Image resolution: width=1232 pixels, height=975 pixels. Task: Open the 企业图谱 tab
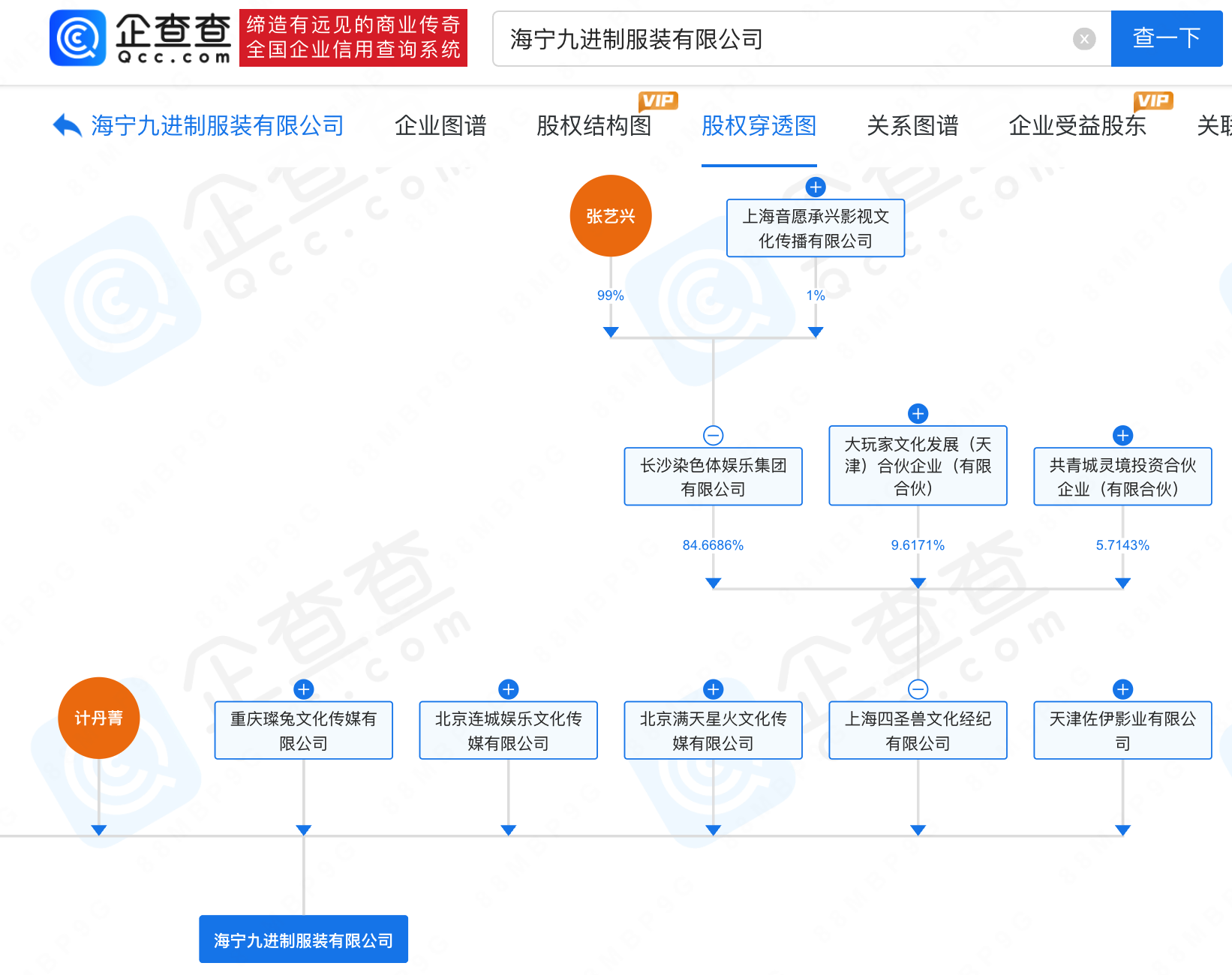pyautogui.click(x=440, y=125)
